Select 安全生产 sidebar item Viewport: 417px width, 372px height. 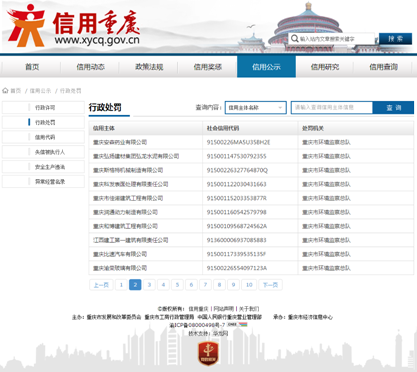[x=43, y=167]
